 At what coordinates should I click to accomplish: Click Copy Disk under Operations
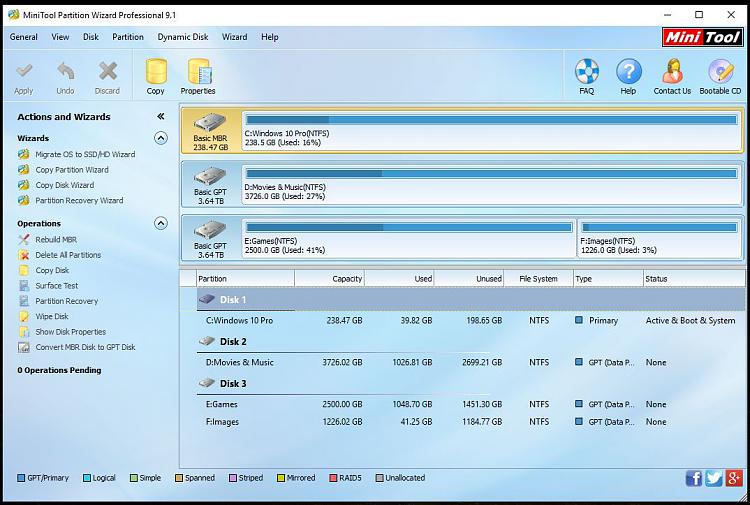(x=52, y=270)
